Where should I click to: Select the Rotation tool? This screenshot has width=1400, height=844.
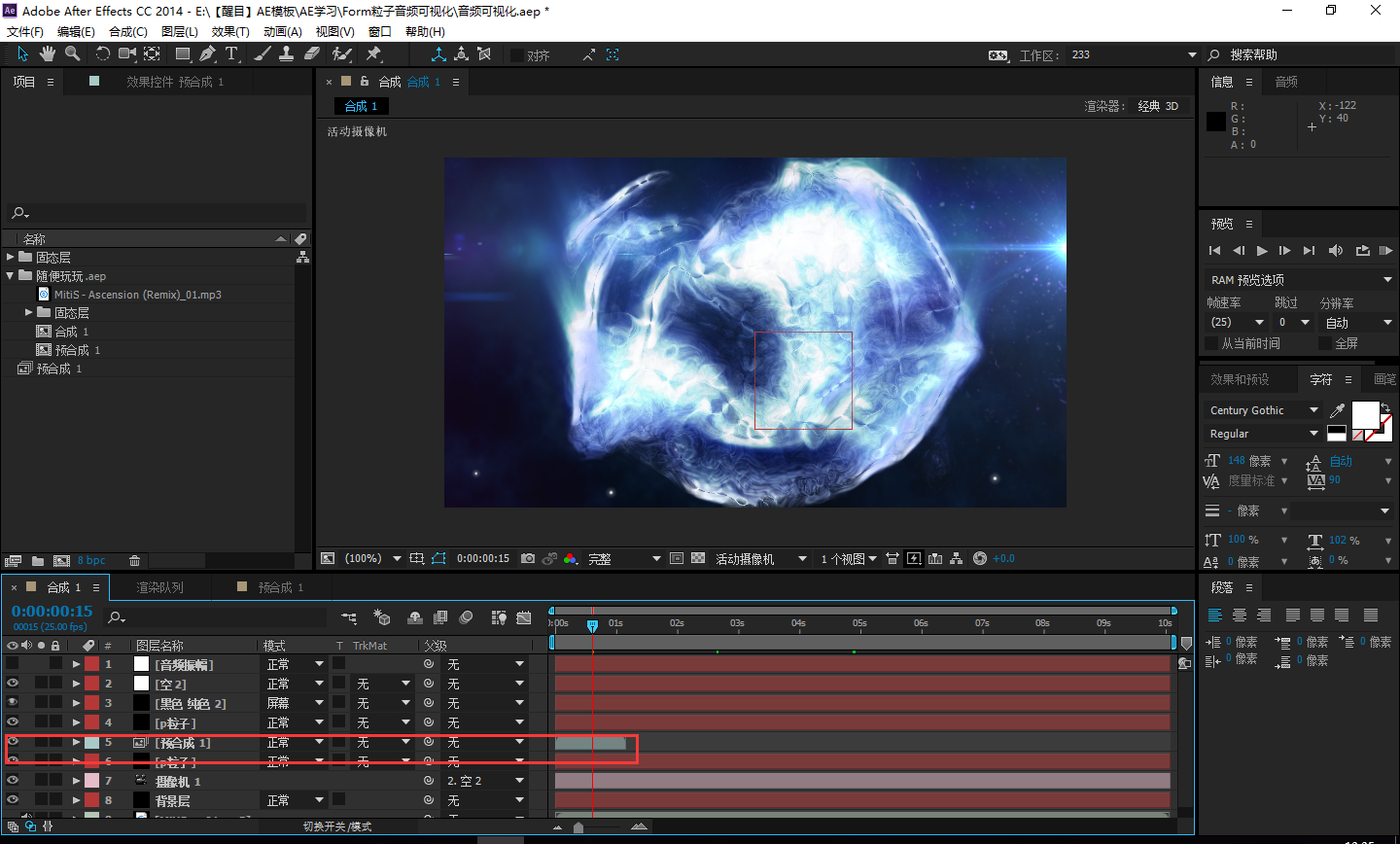tap(102, 53)
